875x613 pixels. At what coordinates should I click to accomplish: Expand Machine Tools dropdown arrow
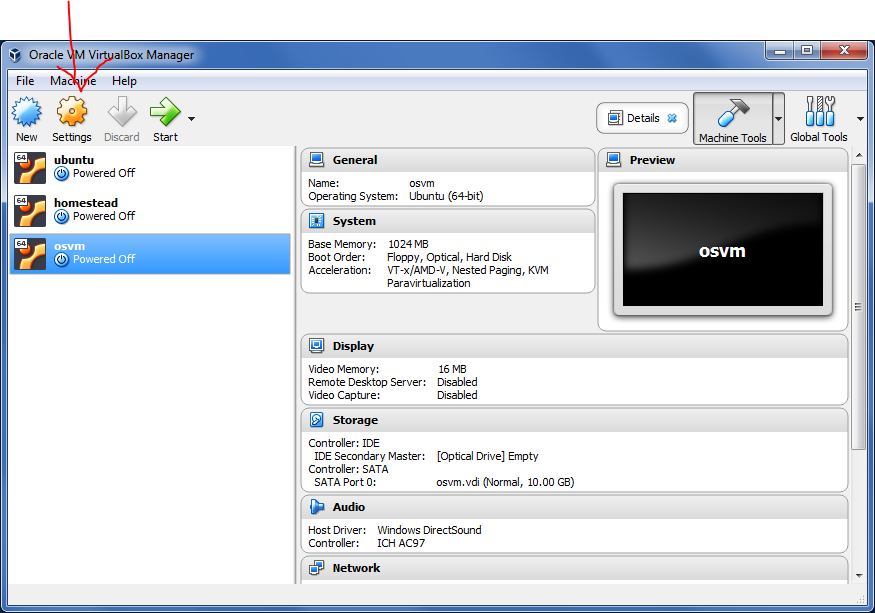pyautogui.click(x=778, y=118)
